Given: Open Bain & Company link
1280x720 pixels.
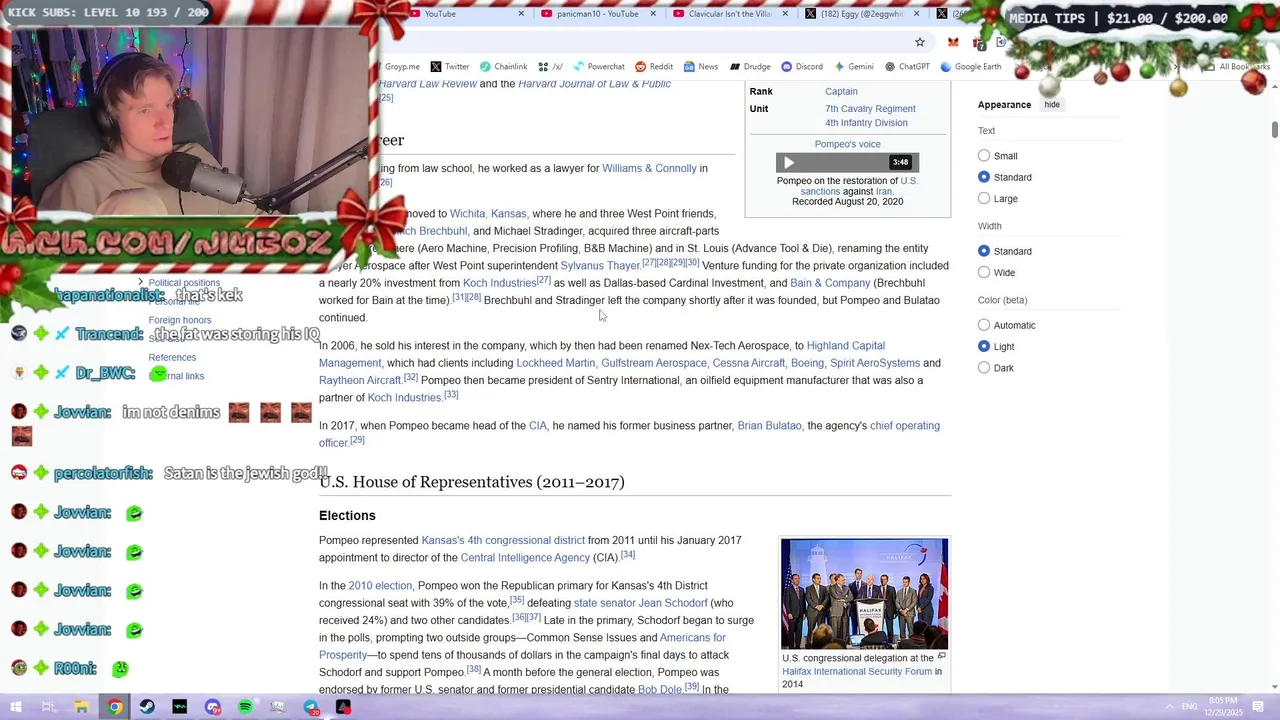Looking at the screenshot, I should [x=830, y=283].
